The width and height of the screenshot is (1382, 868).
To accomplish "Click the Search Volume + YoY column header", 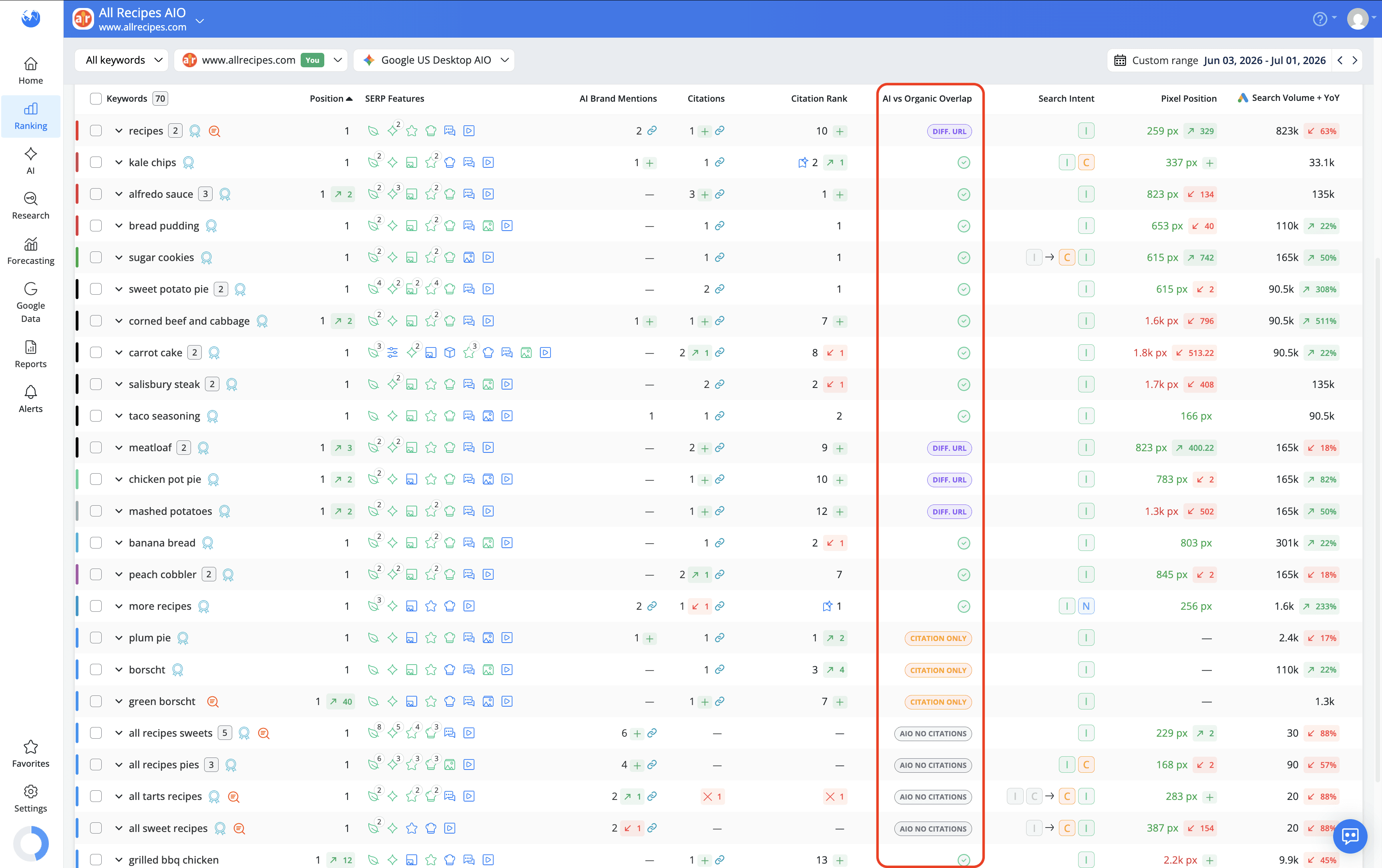I will pyautogui.click(x=1288, y=98).
